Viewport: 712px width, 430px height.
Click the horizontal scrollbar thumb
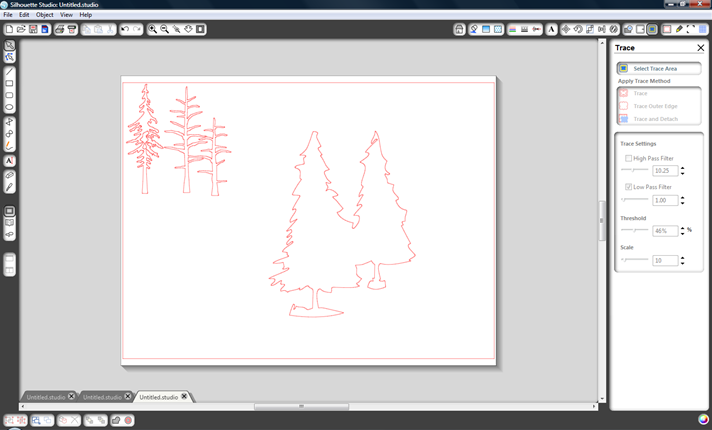(301, 406)
